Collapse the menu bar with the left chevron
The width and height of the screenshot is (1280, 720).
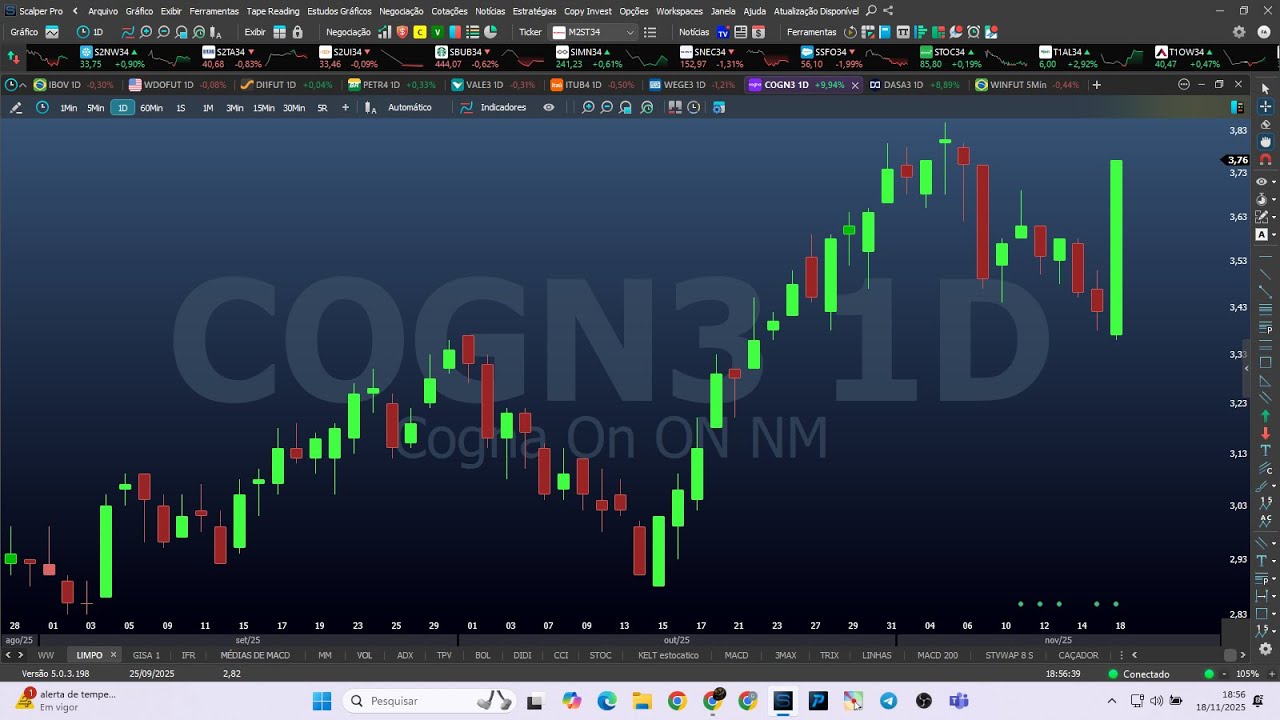pos(75,11)
